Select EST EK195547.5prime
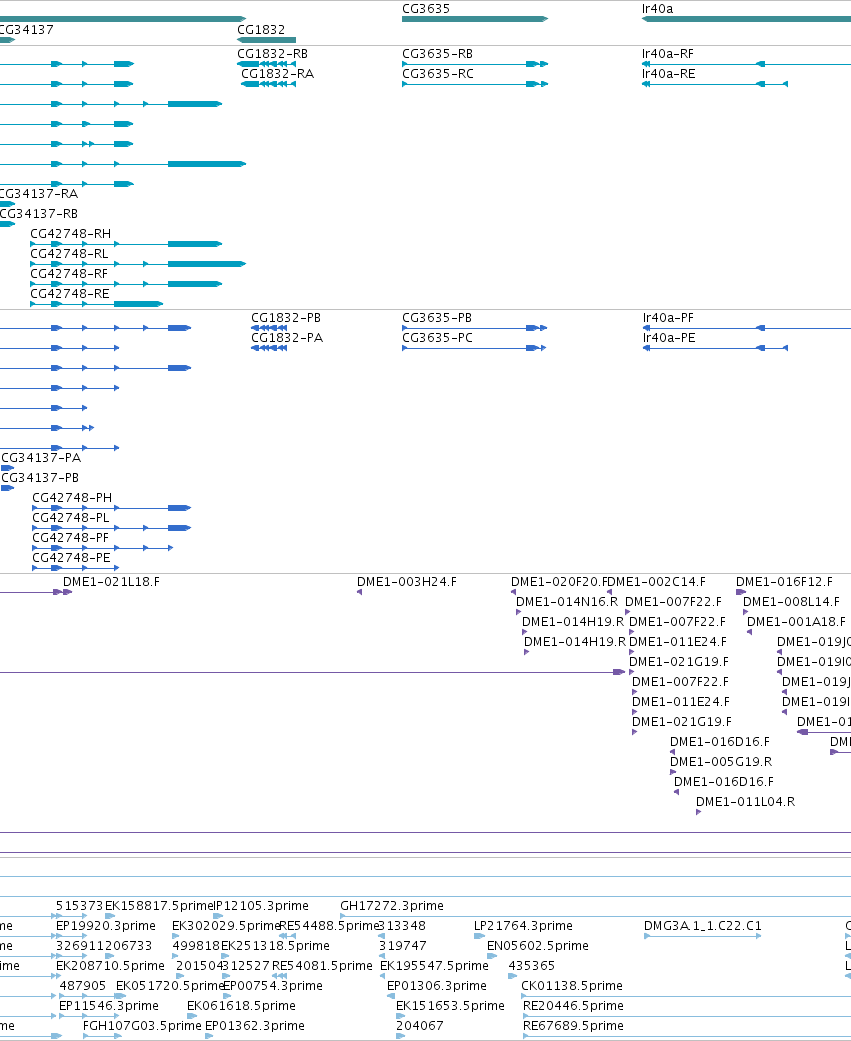The height and width of the screenshot is (1041, 851). pos(434,965)
